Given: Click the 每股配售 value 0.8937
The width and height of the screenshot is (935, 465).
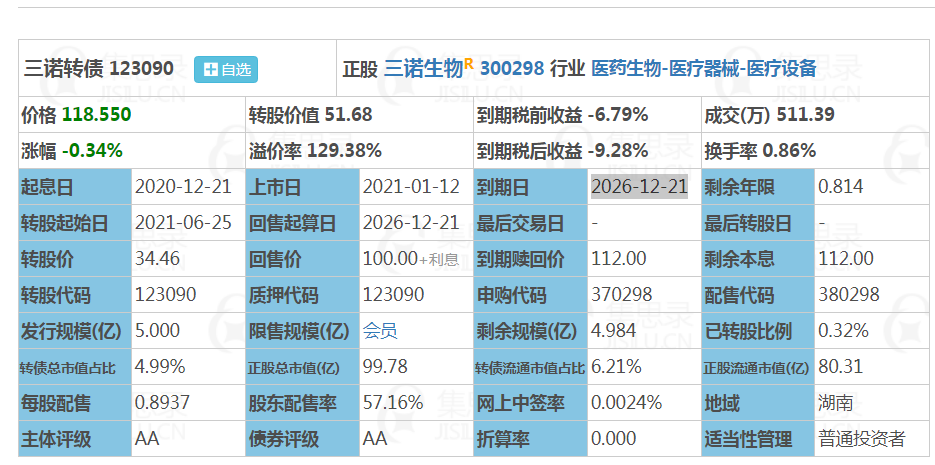Looking at the screenshot, I should pos(162,402).
